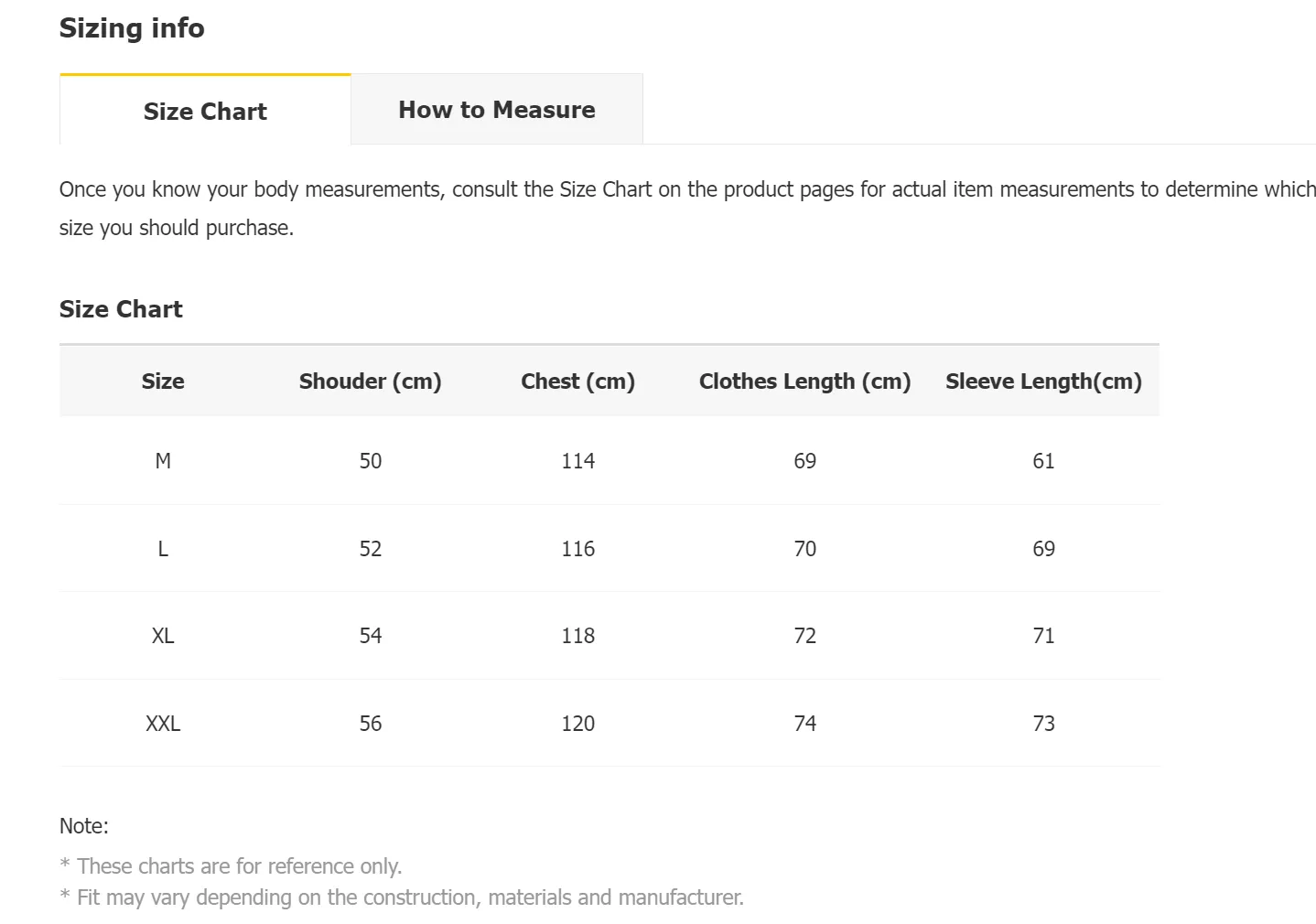Click the L size row label

pos(163,549)
